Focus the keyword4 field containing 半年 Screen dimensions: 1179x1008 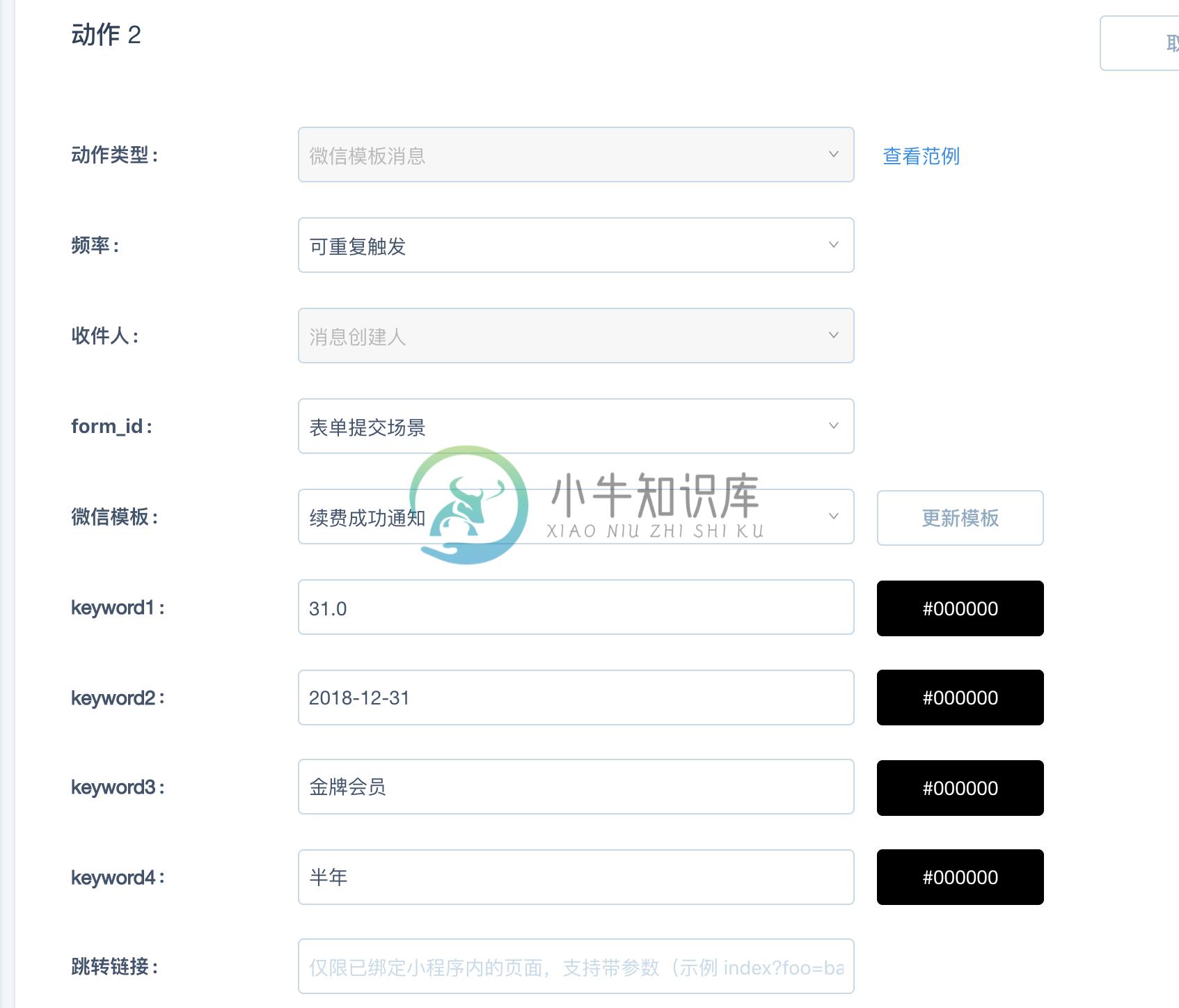[576, 877]
